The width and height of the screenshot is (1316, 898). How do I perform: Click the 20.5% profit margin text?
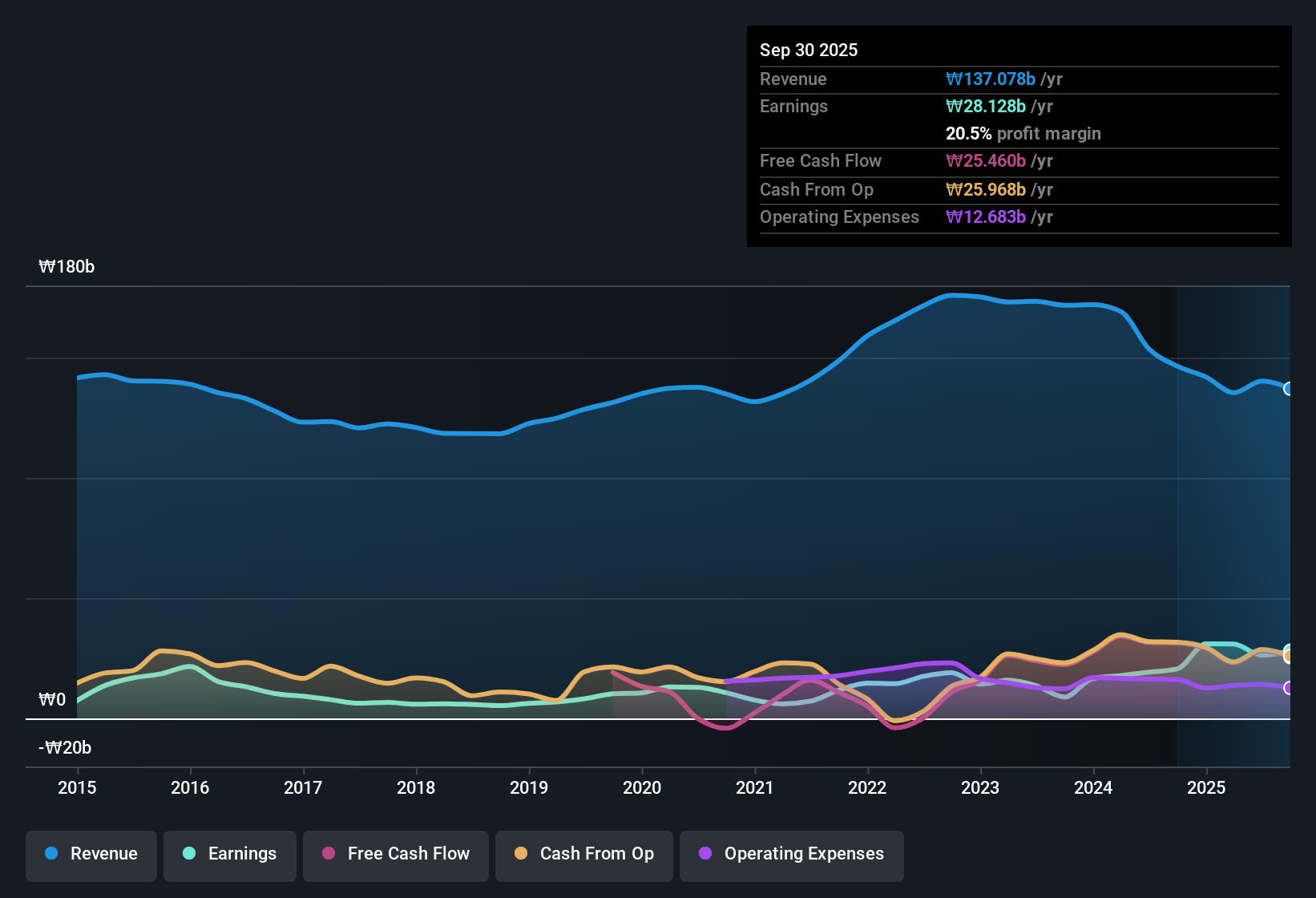[1023, 133]
